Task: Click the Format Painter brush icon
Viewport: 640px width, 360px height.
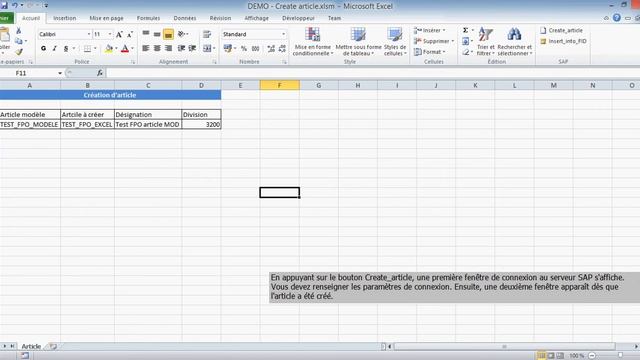Action: [x=19, y=51]
